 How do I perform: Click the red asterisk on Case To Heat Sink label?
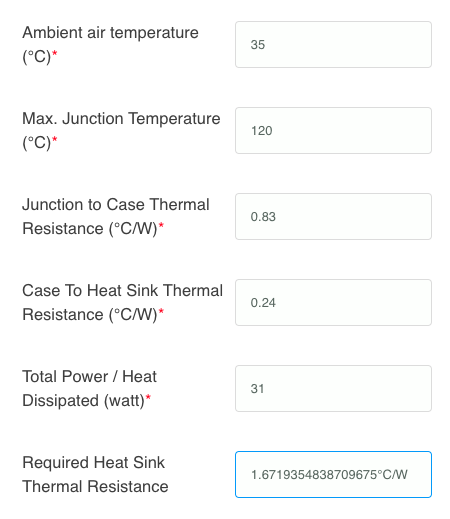click(161, 311)
